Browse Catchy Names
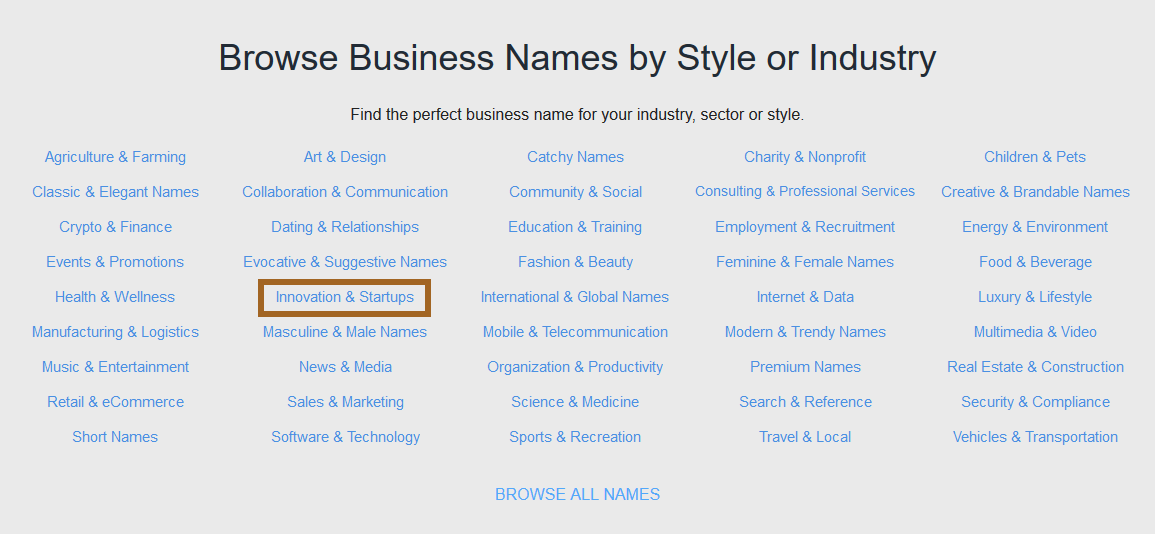The width and height of the screenshot is (1155, 534). (575, 157)
